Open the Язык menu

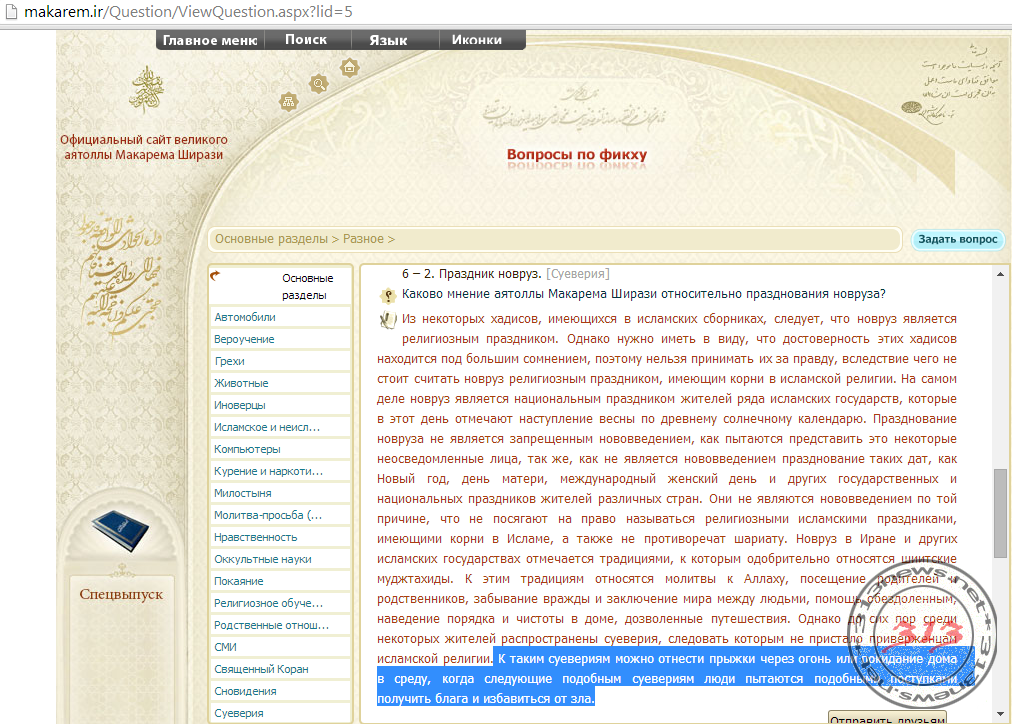388,40
